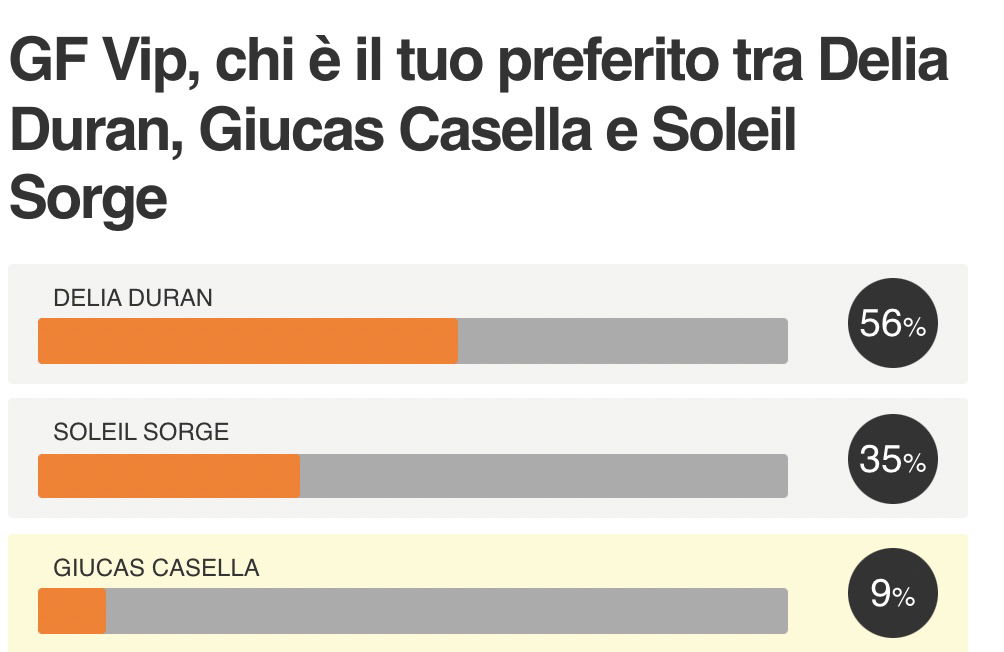This screenshot has height=652, width=1004.
Task: Select the GIUCAS CASELLA label
Action: point(156,567)
